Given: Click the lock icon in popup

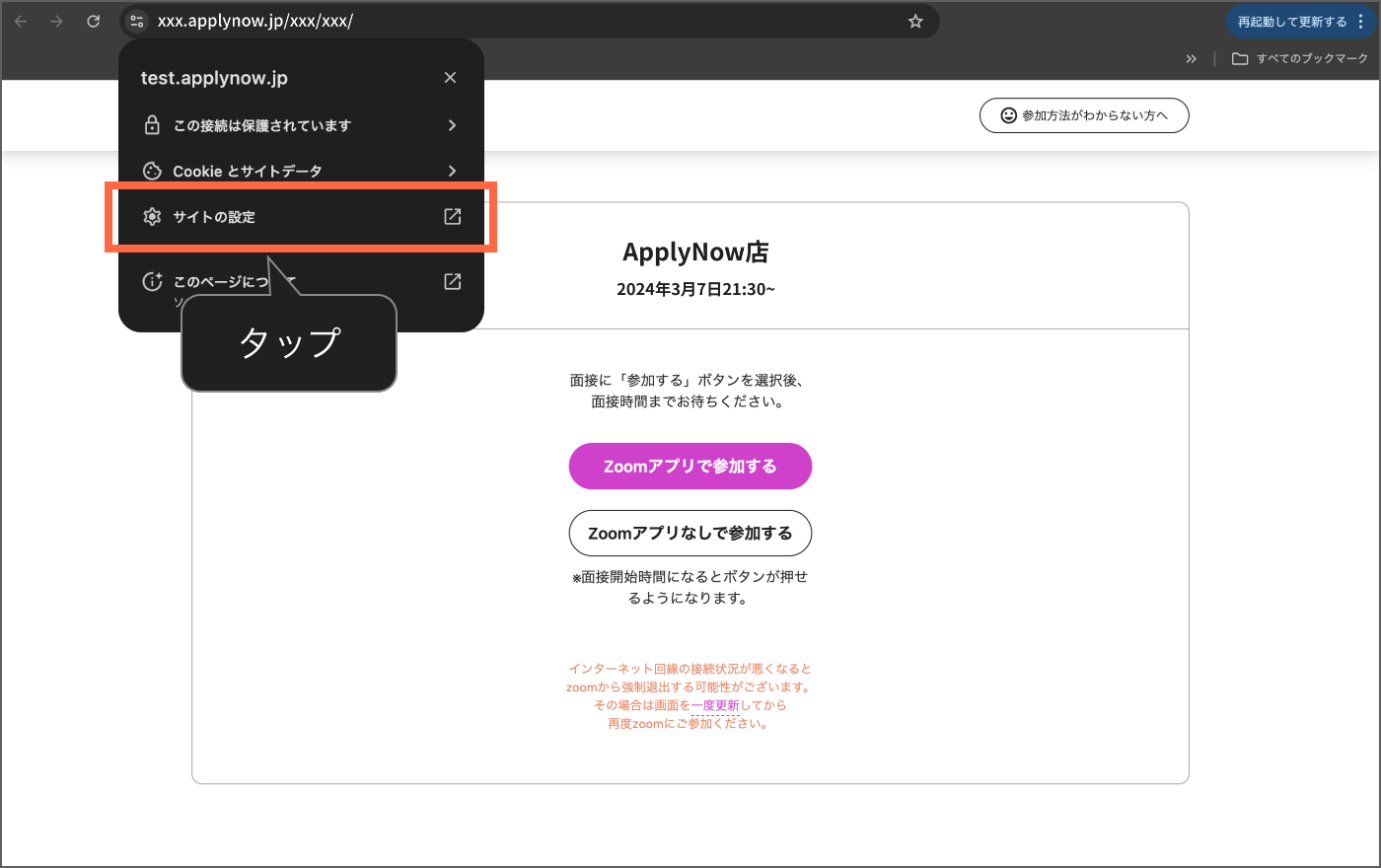Looking at the screenshot, I should pyautogui.click(x=152, y=125).
